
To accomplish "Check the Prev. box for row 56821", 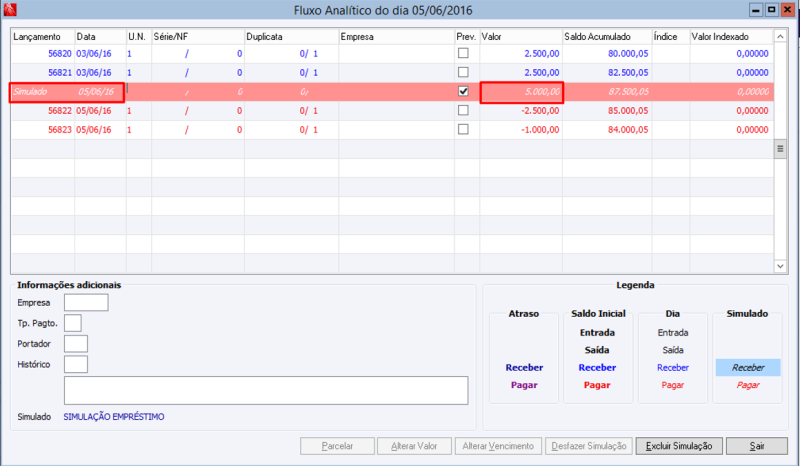I will click(463, 72).
